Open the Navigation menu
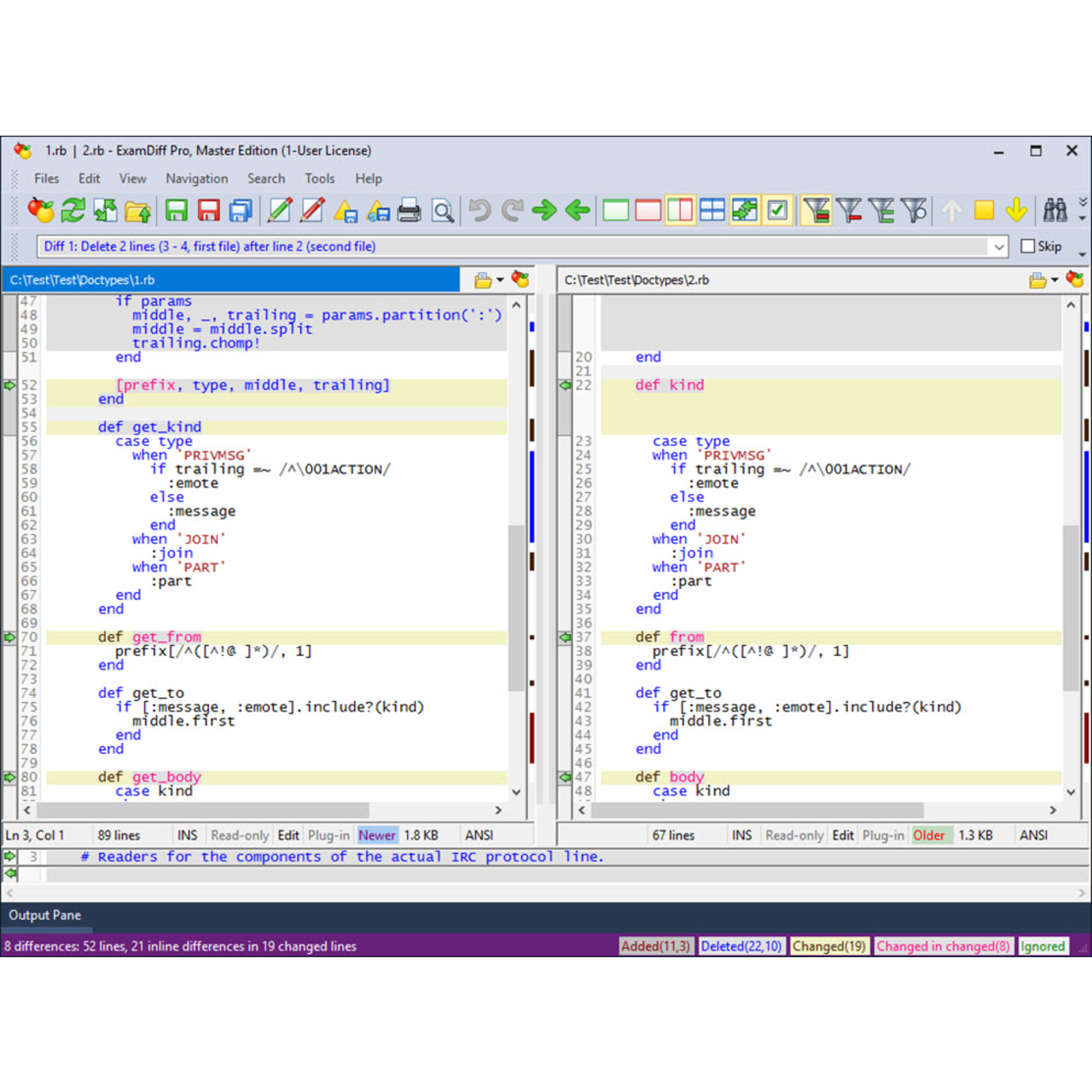 coord(197,178)
